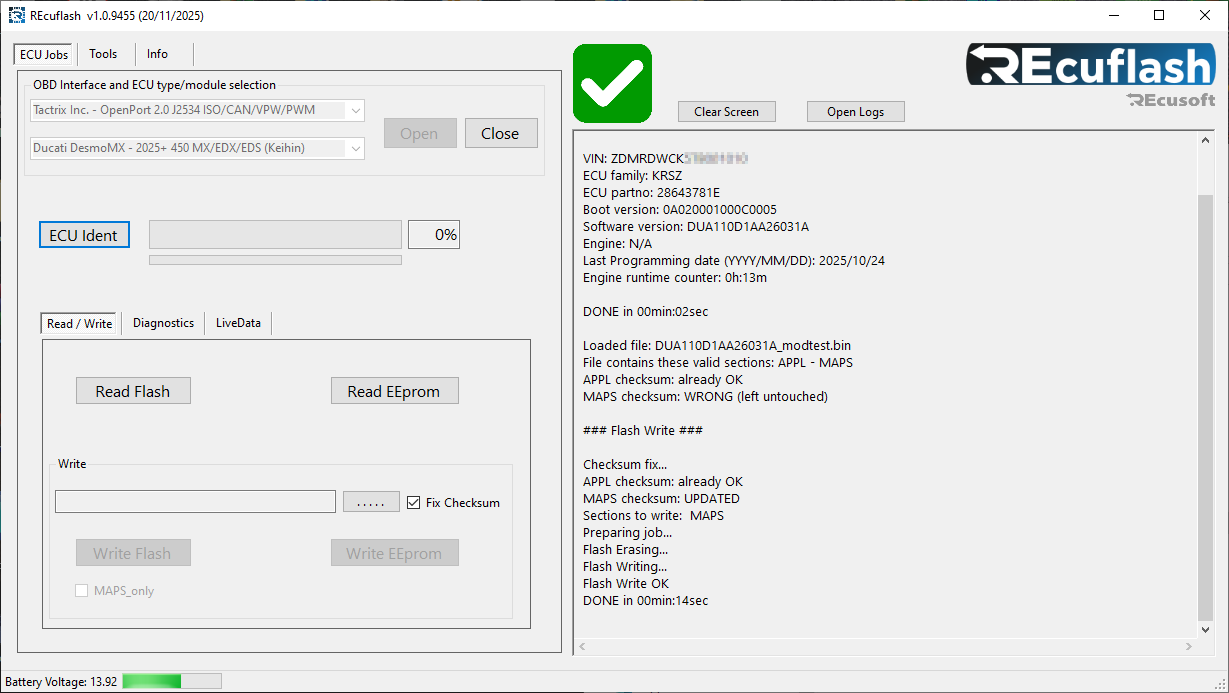Click the 'Preparing job...' log line
This screenshot has width=1229, height=693.
628,532
